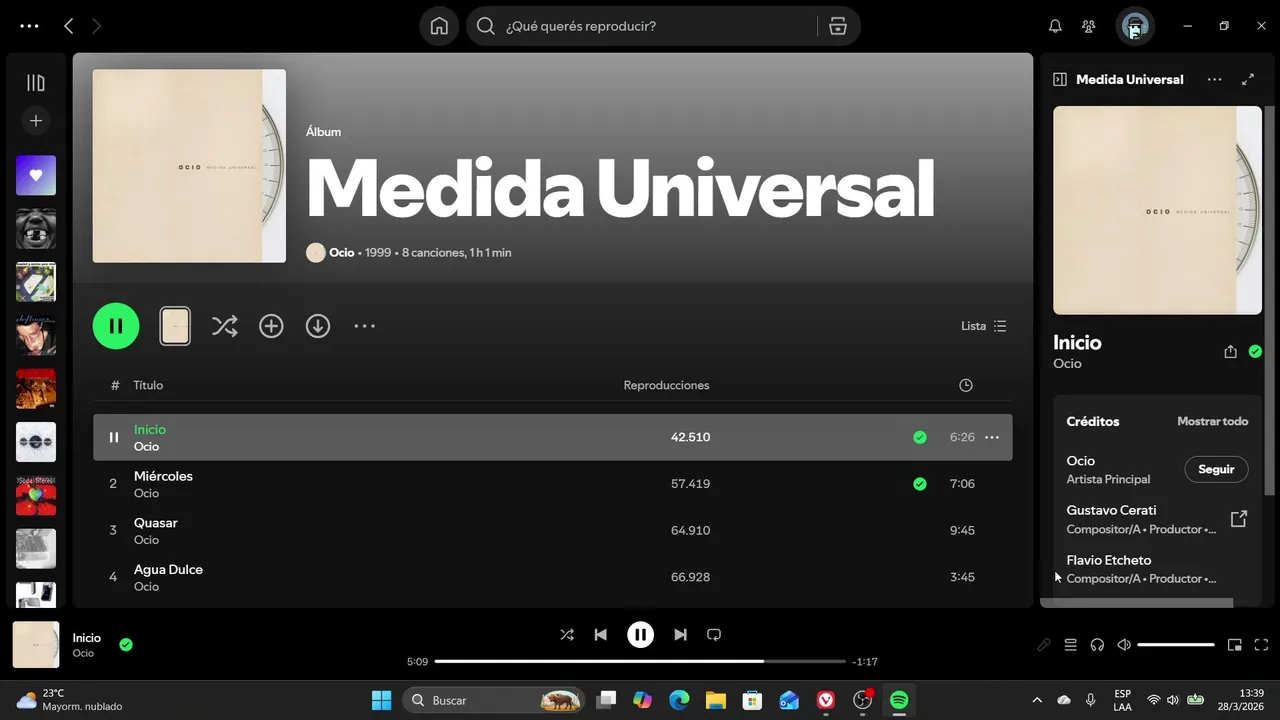
Task: Follow Ocio with the Seguir button
Action: click(x=1216, y=469)
